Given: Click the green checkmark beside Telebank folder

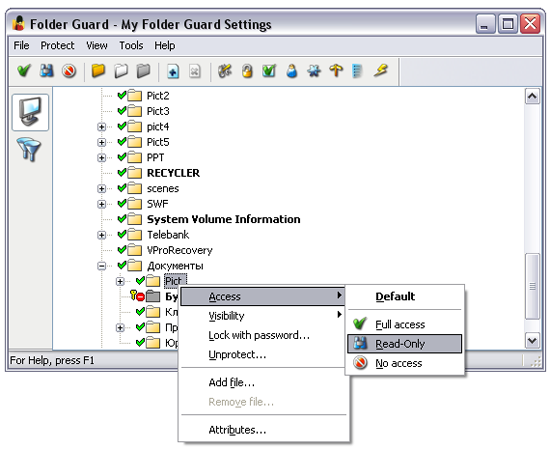Looking at the screenshot, I should (x=122, y=234).
